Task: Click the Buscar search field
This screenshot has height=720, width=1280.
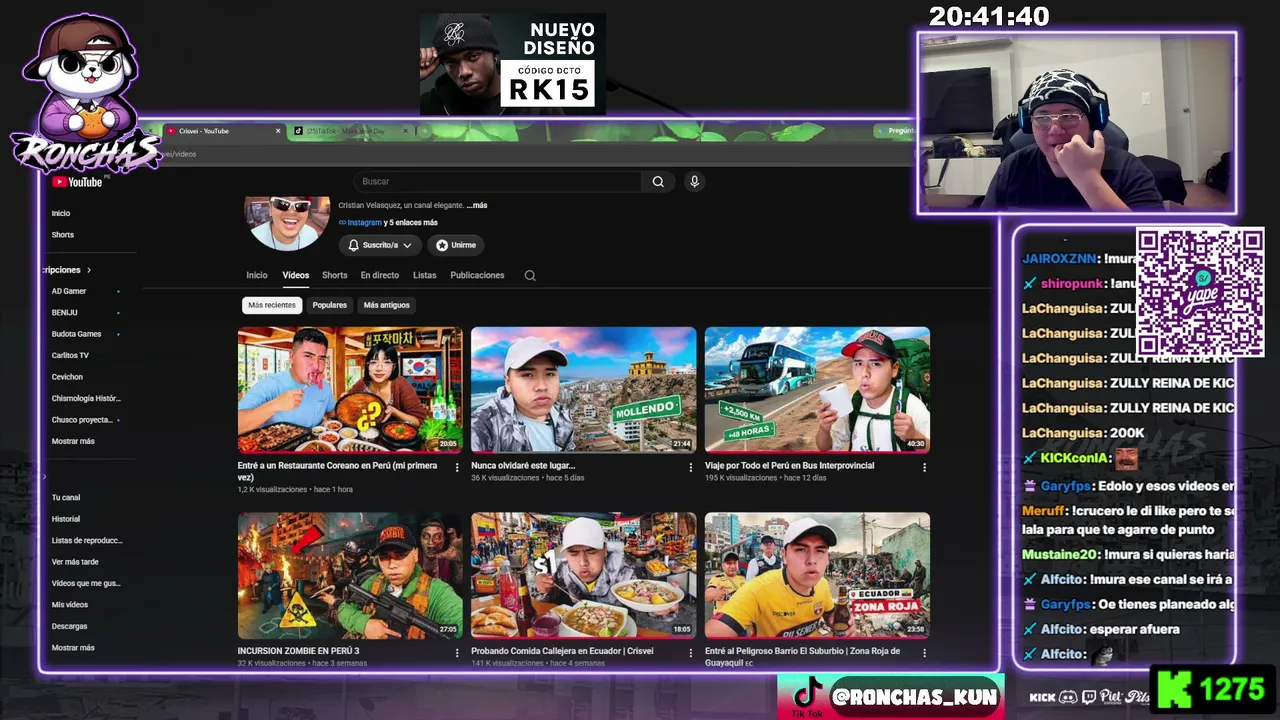Action: (x=498, y=181)
